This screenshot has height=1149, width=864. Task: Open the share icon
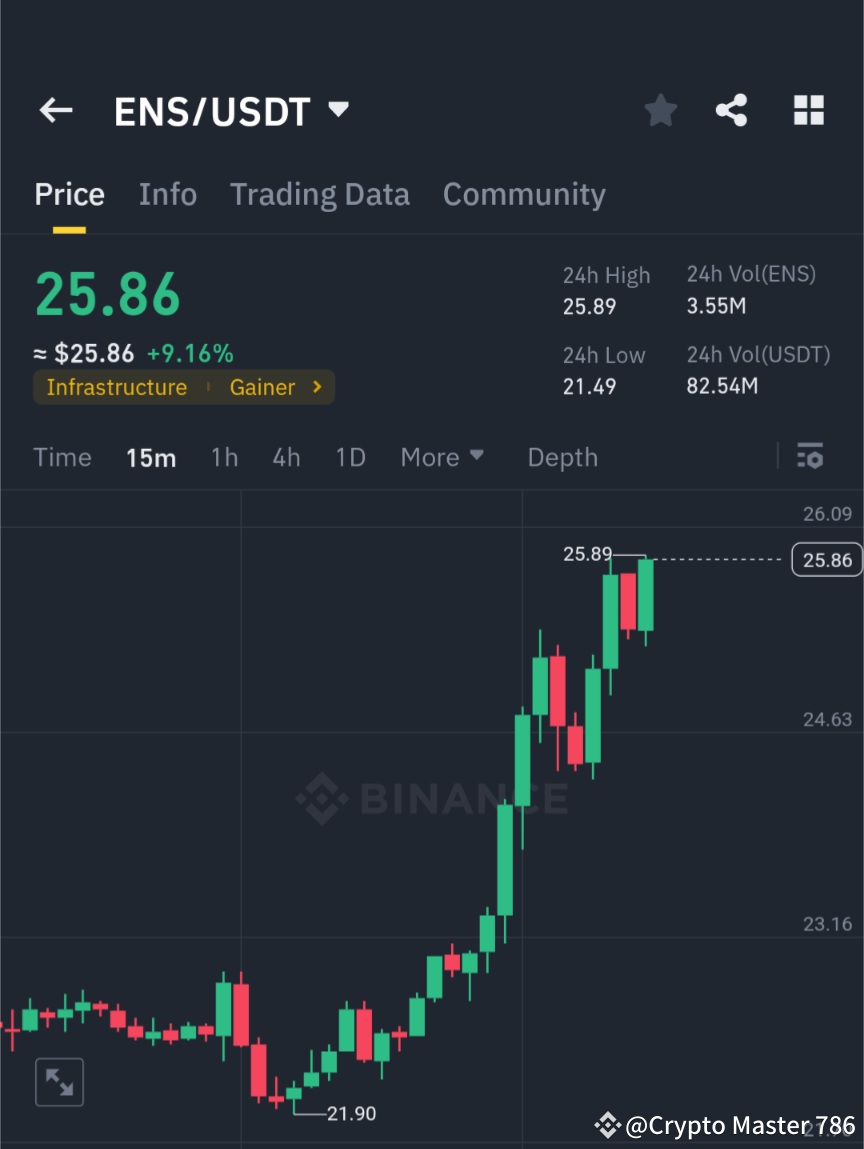click(x=731, y=110)
